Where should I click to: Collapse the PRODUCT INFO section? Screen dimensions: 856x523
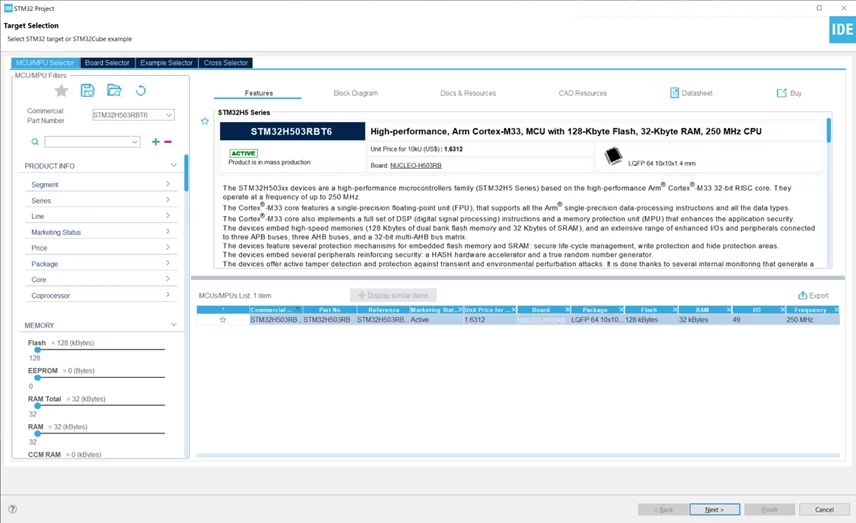click(x=174, y=165)
